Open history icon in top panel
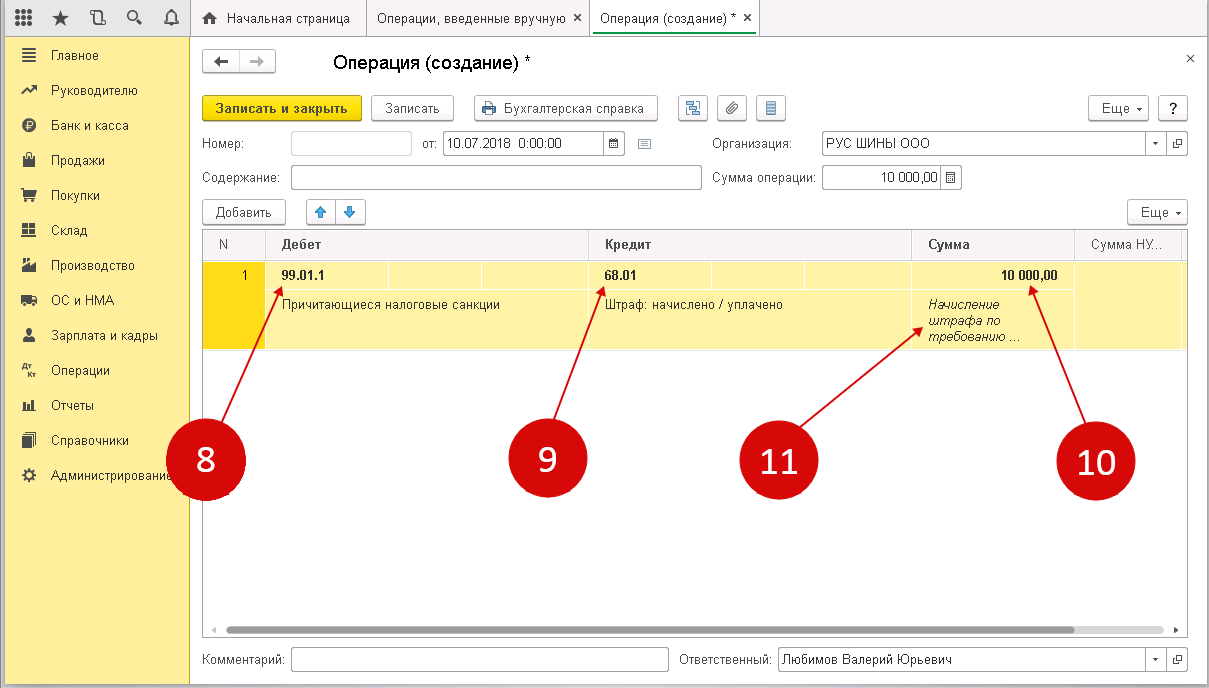The height and width of the screenshot is (688, 1209). pyautogui.click(x=96, y=18)
